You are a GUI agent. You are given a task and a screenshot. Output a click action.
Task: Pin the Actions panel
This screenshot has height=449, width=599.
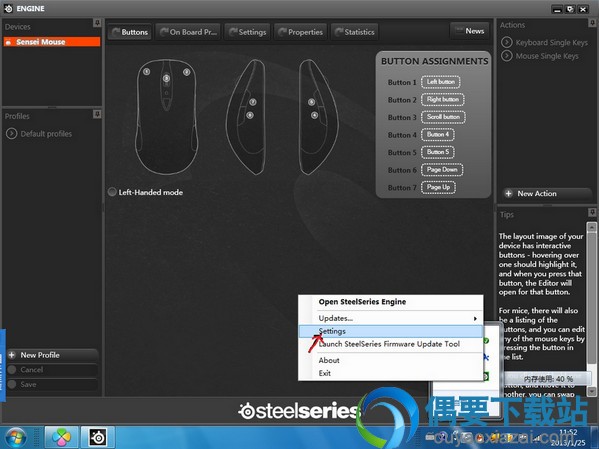(x=592, y=23)
